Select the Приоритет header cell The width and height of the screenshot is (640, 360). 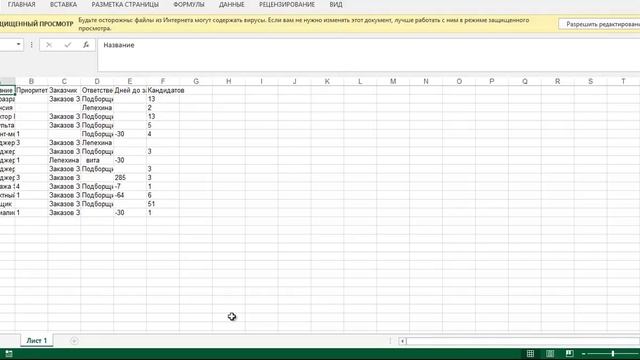(31, 90)
